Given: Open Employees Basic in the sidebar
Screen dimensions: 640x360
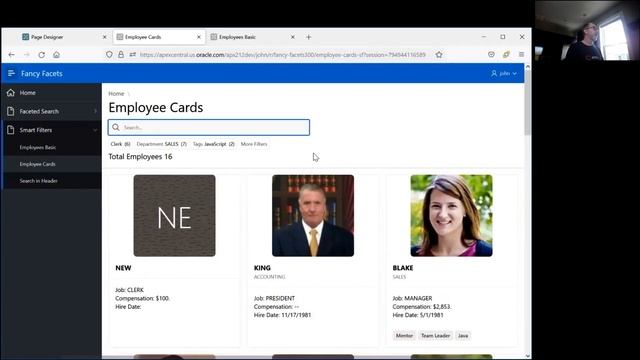Looking at the screenshot, I should (x=38, y=147).
